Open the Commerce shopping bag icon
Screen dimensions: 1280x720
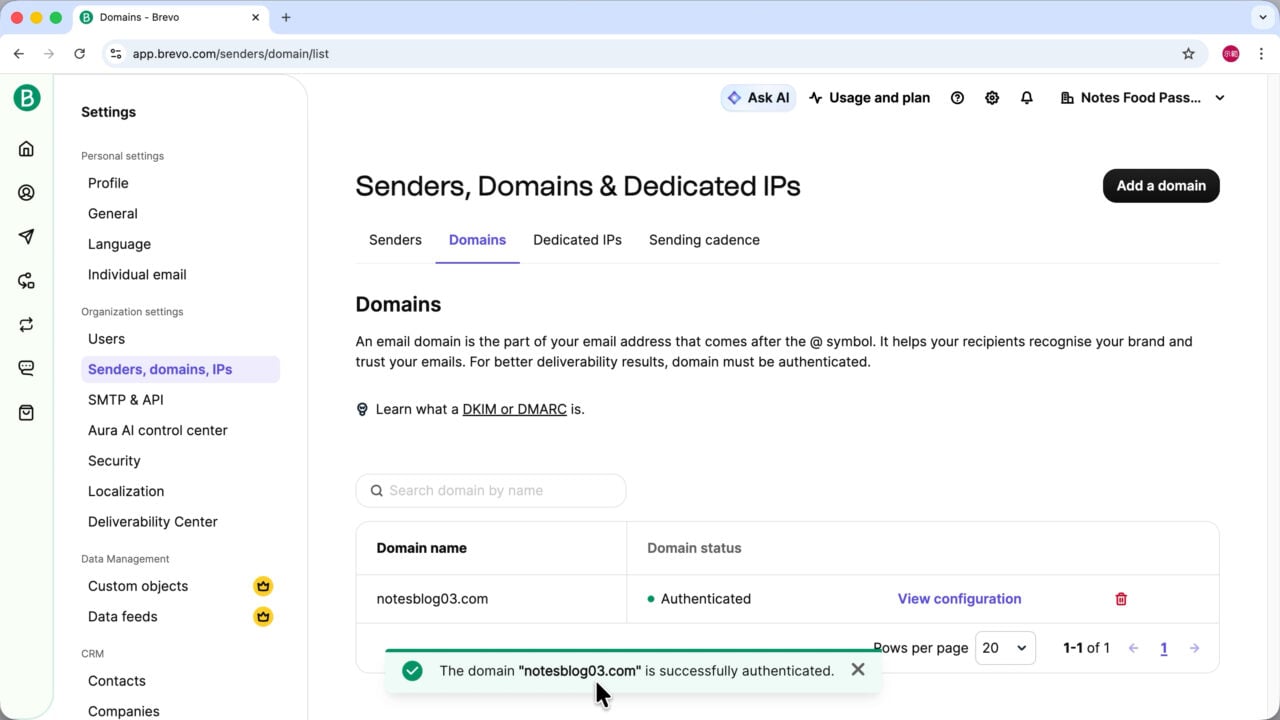click(x=27, y=412)
